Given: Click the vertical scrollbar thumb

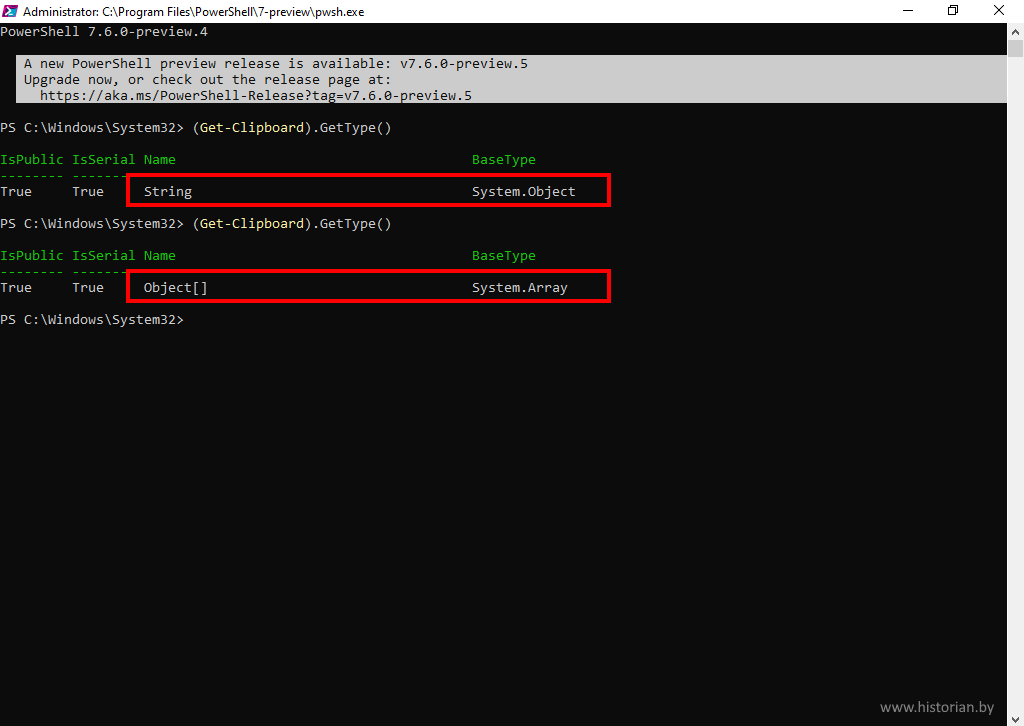Looking at the screenshot, I should coord(1015,50).
